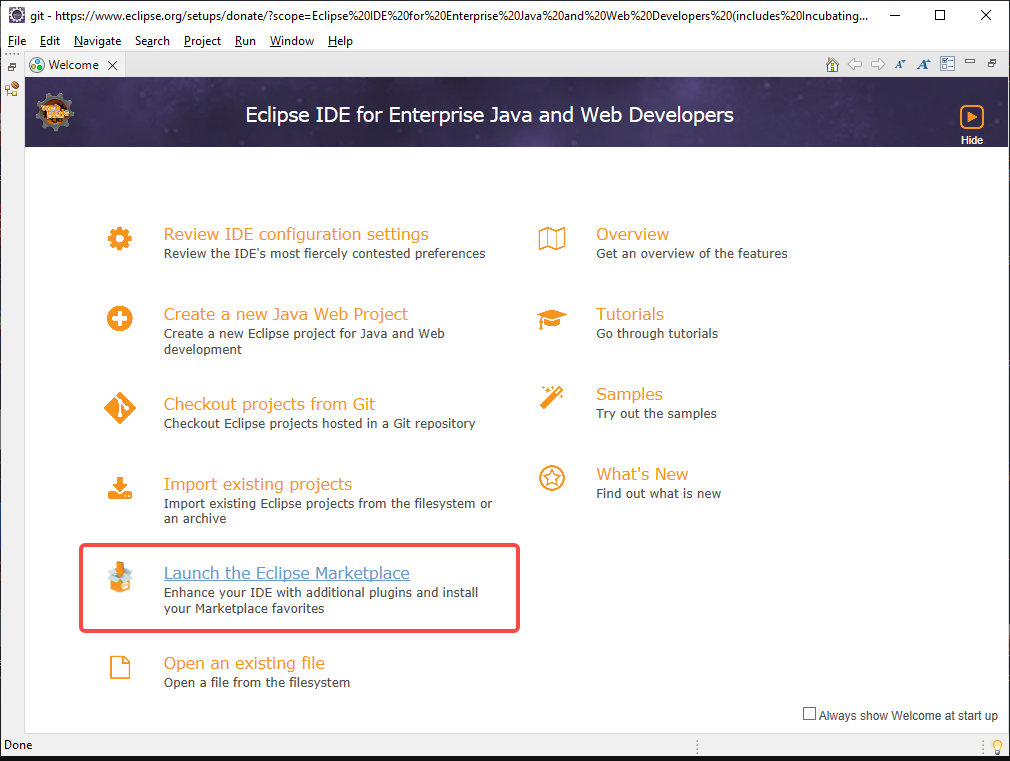Click the blank document icon for Open existing file
This screenshot has height=761, width=1010.
click(120, 668)
